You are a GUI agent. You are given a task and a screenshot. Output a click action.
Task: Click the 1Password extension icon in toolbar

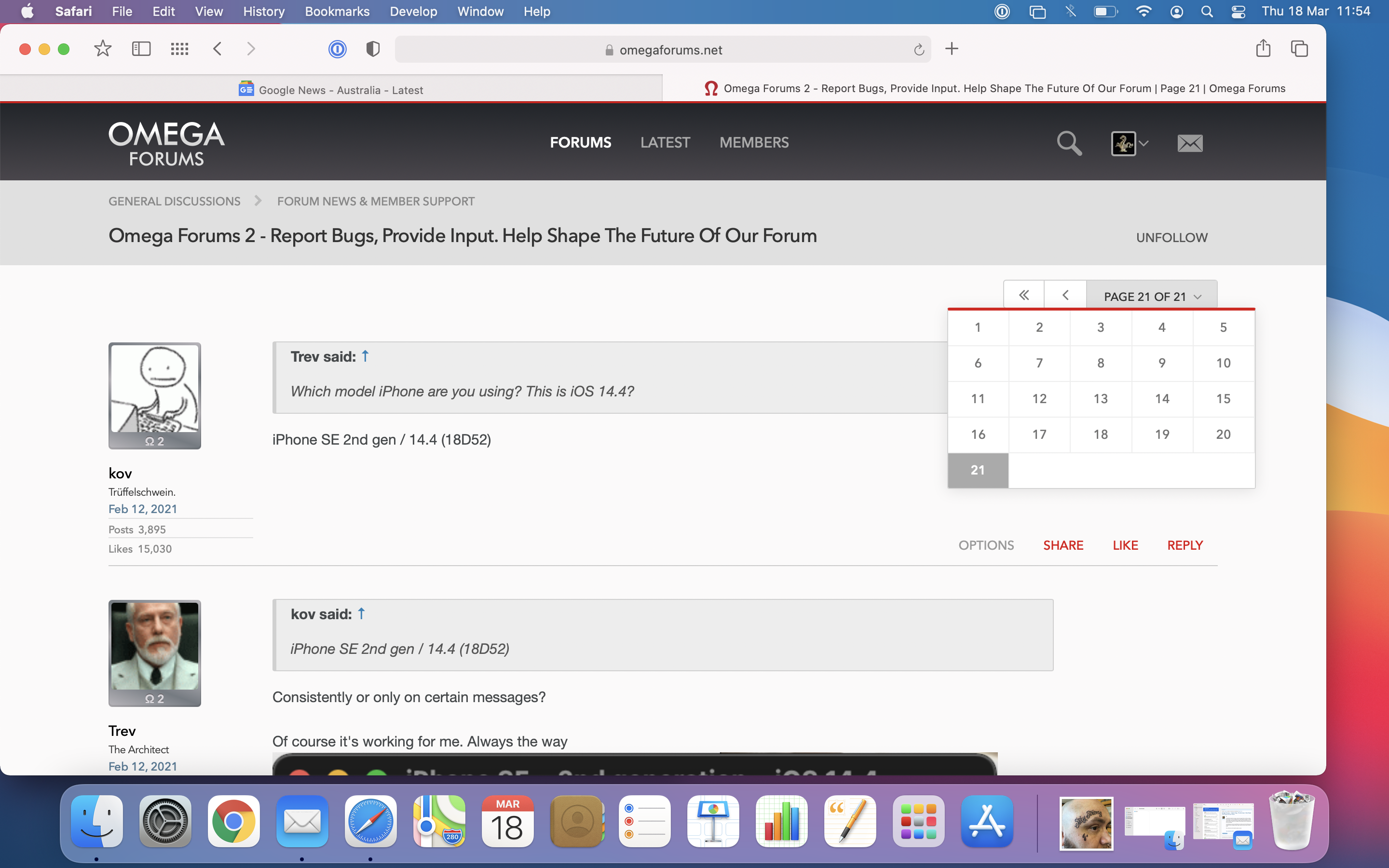(338, 49)
